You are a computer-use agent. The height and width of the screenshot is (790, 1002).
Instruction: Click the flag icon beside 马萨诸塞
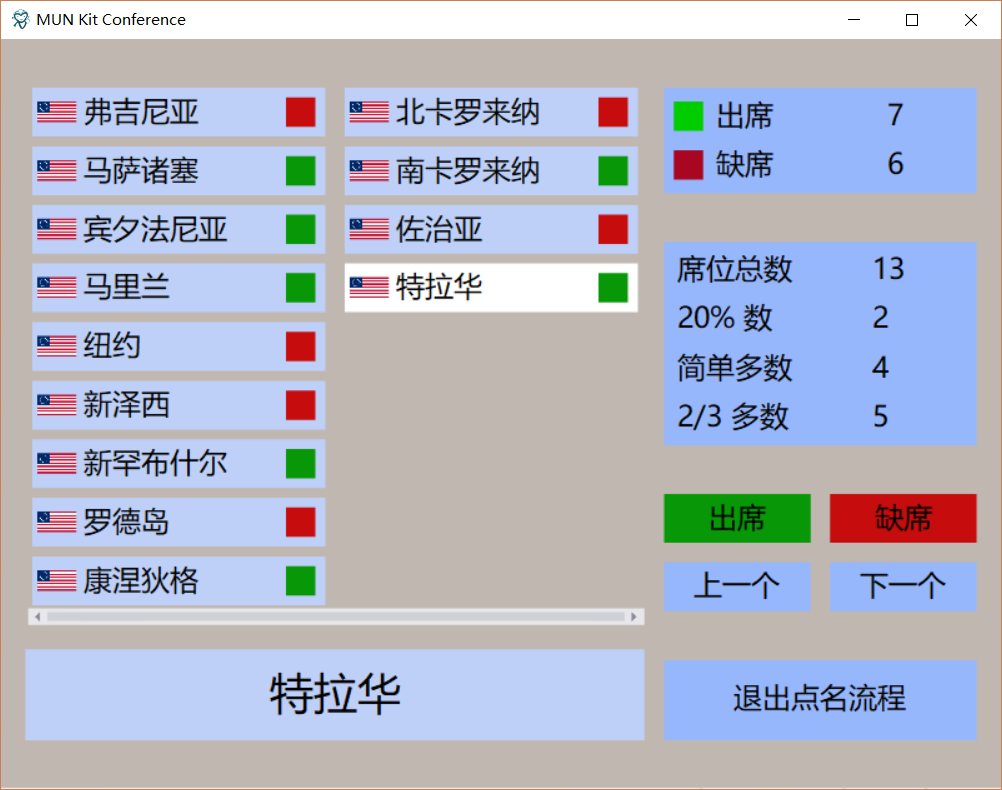(x=58, y=171)
